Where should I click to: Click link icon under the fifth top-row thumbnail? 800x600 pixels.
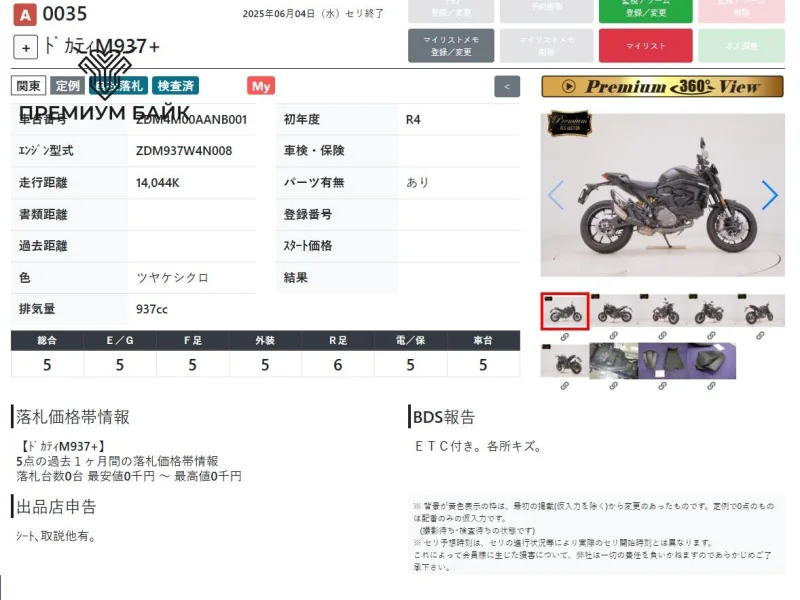pos(761,336)
